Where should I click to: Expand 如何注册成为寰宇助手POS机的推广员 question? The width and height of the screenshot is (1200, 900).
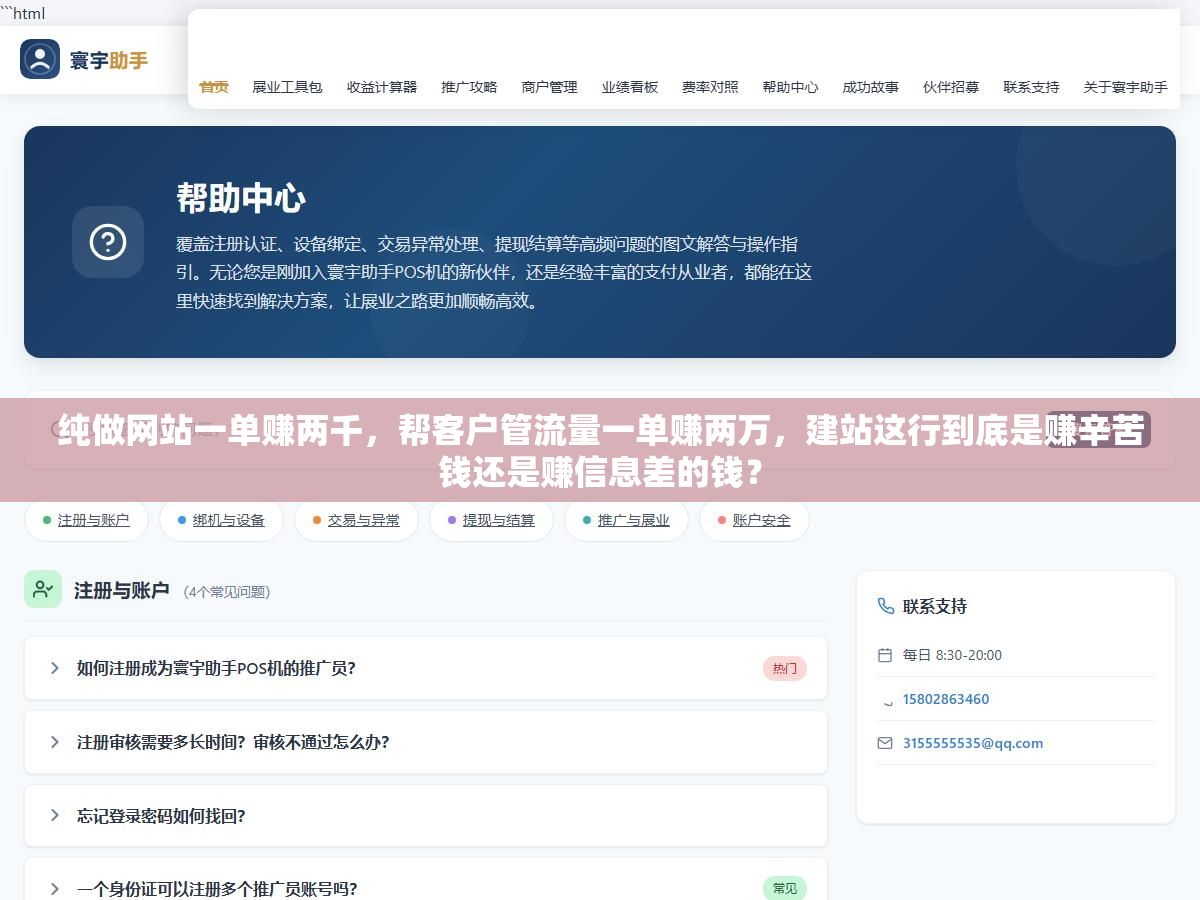tap(426, 668)
